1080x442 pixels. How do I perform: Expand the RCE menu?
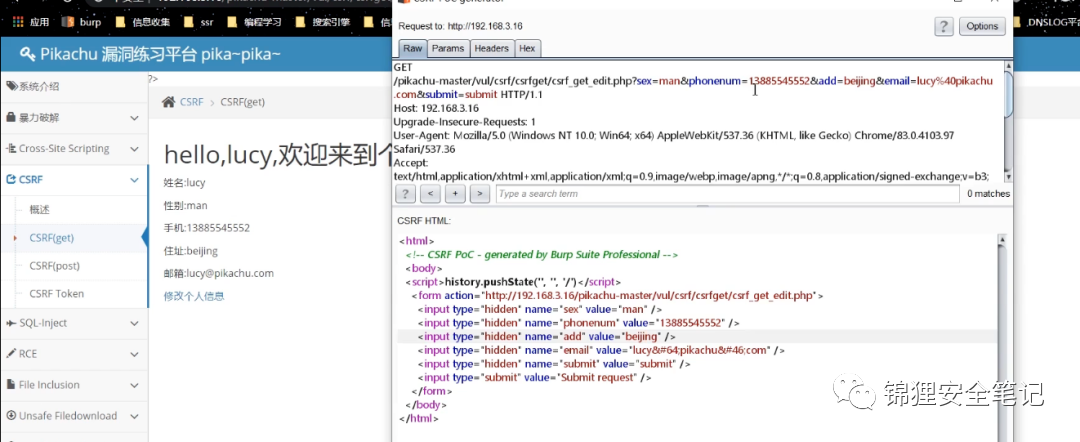(x=74, y=354)
